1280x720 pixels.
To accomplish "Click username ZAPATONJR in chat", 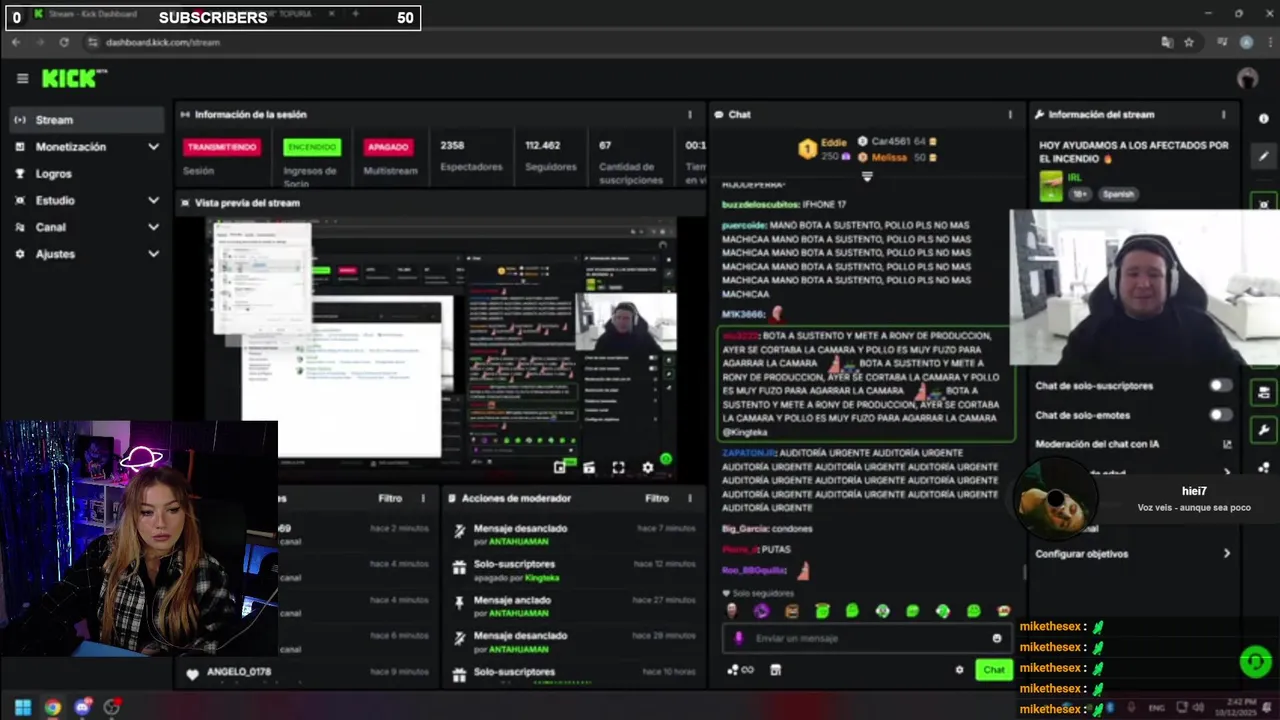I will [748, 453].
